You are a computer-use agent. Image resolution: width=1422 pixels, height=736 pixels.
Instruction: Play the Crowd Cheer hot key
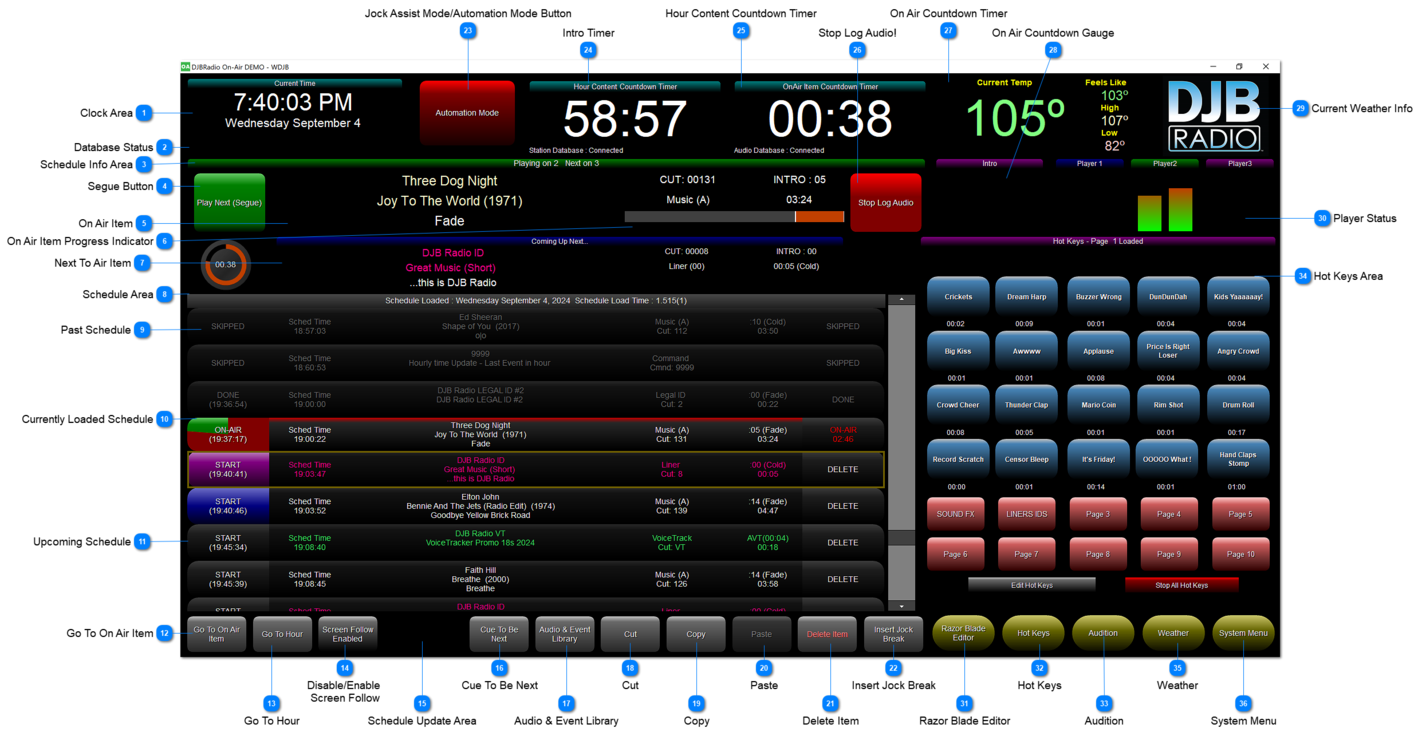point(958,405)
